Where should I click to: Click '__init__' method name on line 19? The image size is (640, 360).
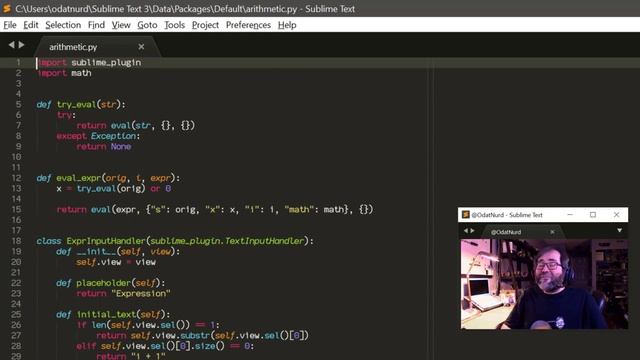click(x=96, y=251)
